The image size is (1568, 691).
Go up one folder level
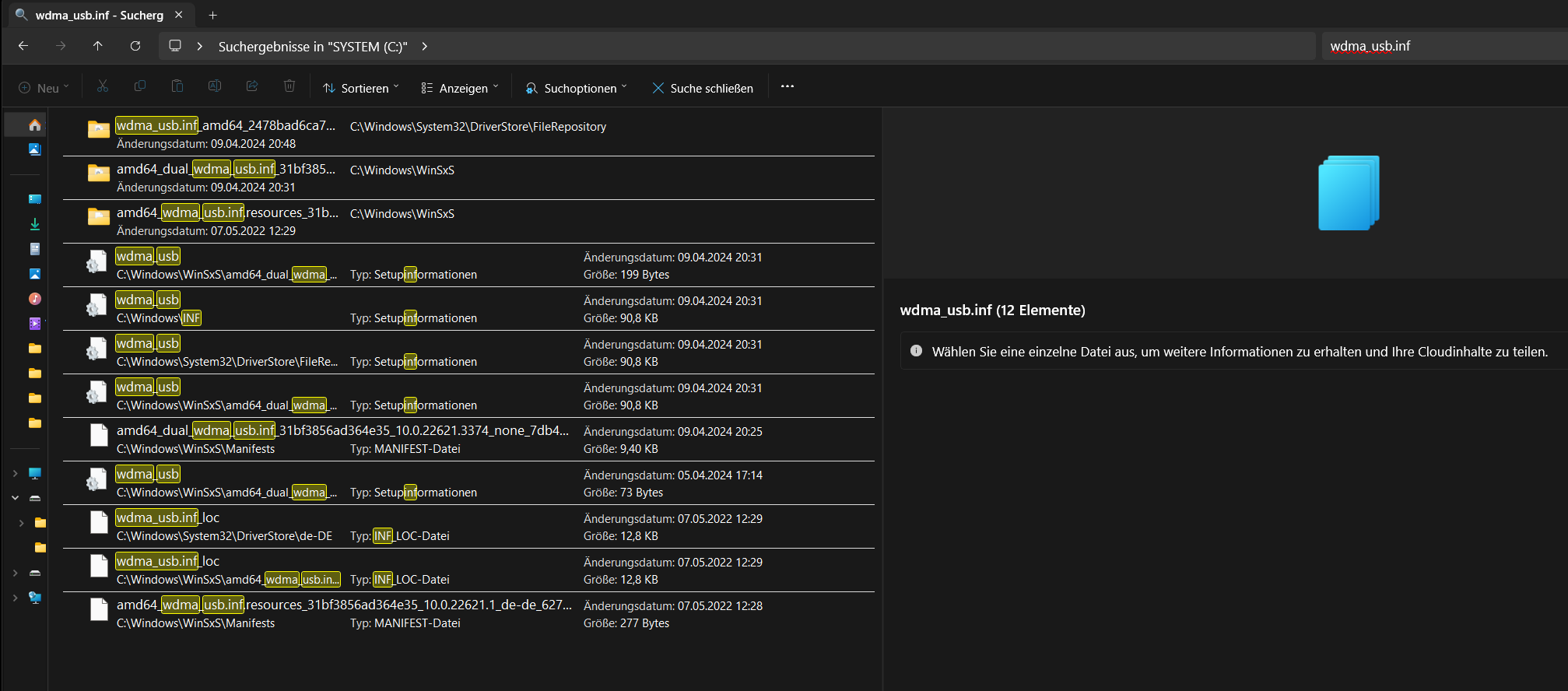coord(98,46)
